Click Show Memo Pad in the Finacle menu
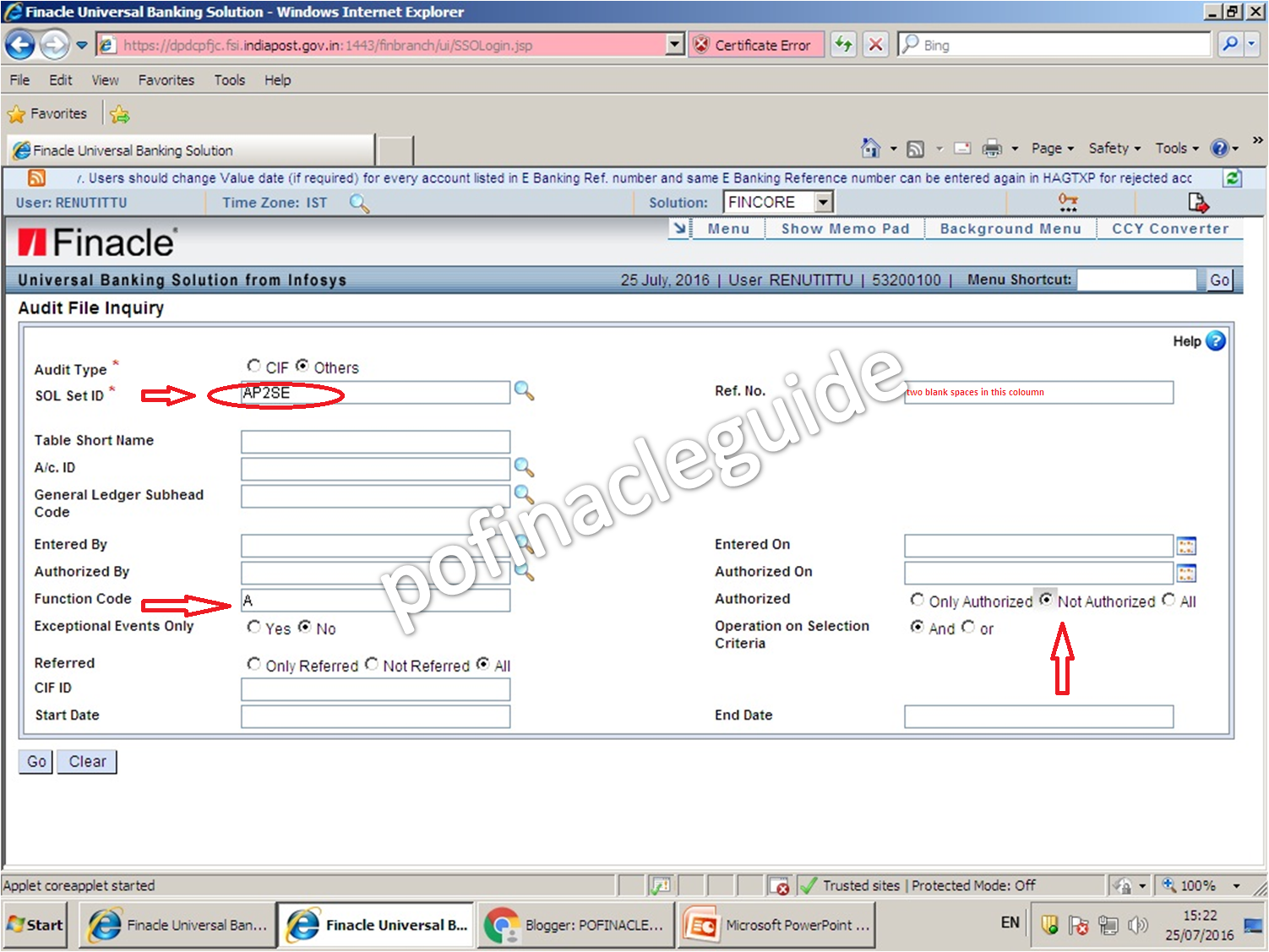Image resolution: width=1269 pixels, height=952 pixels. tap(845, 228)
